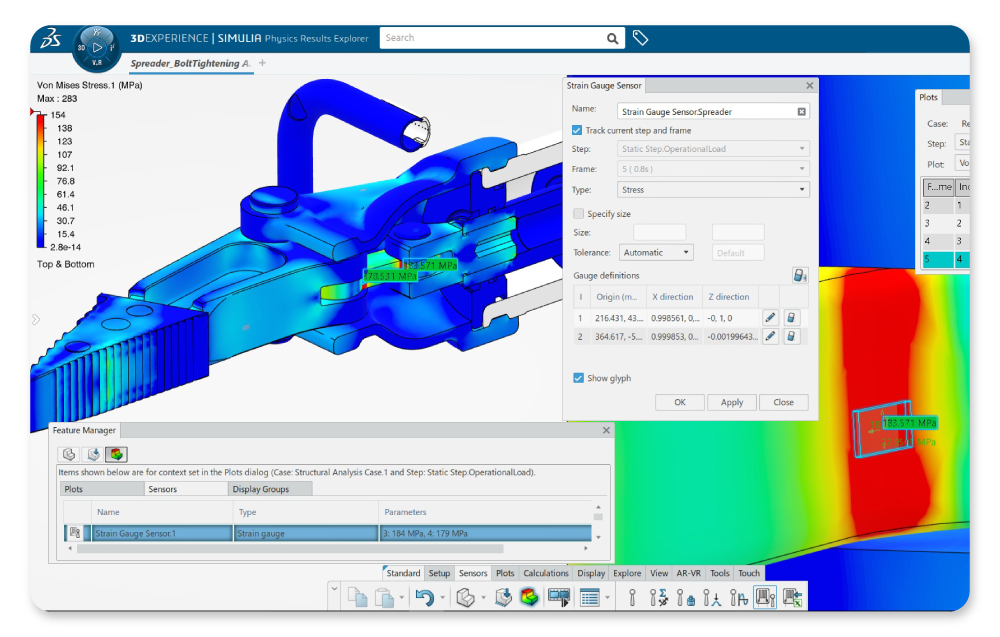Switch to the Setup toolbar tab
The width and height of the screenshot is (1000, 637).
pyautogui.click(x=439, y=573)
